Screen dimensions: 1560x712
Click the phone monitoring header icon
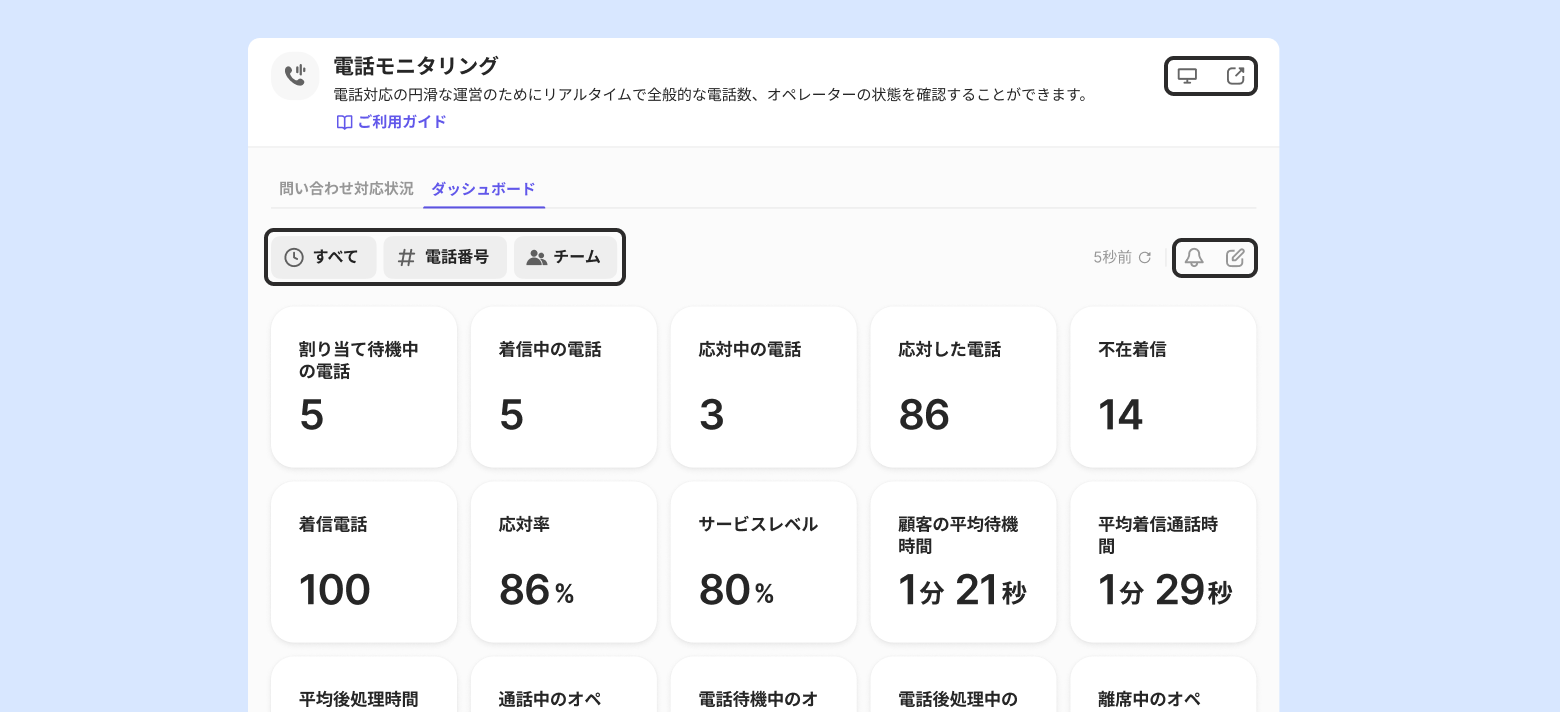coord(295,76)
